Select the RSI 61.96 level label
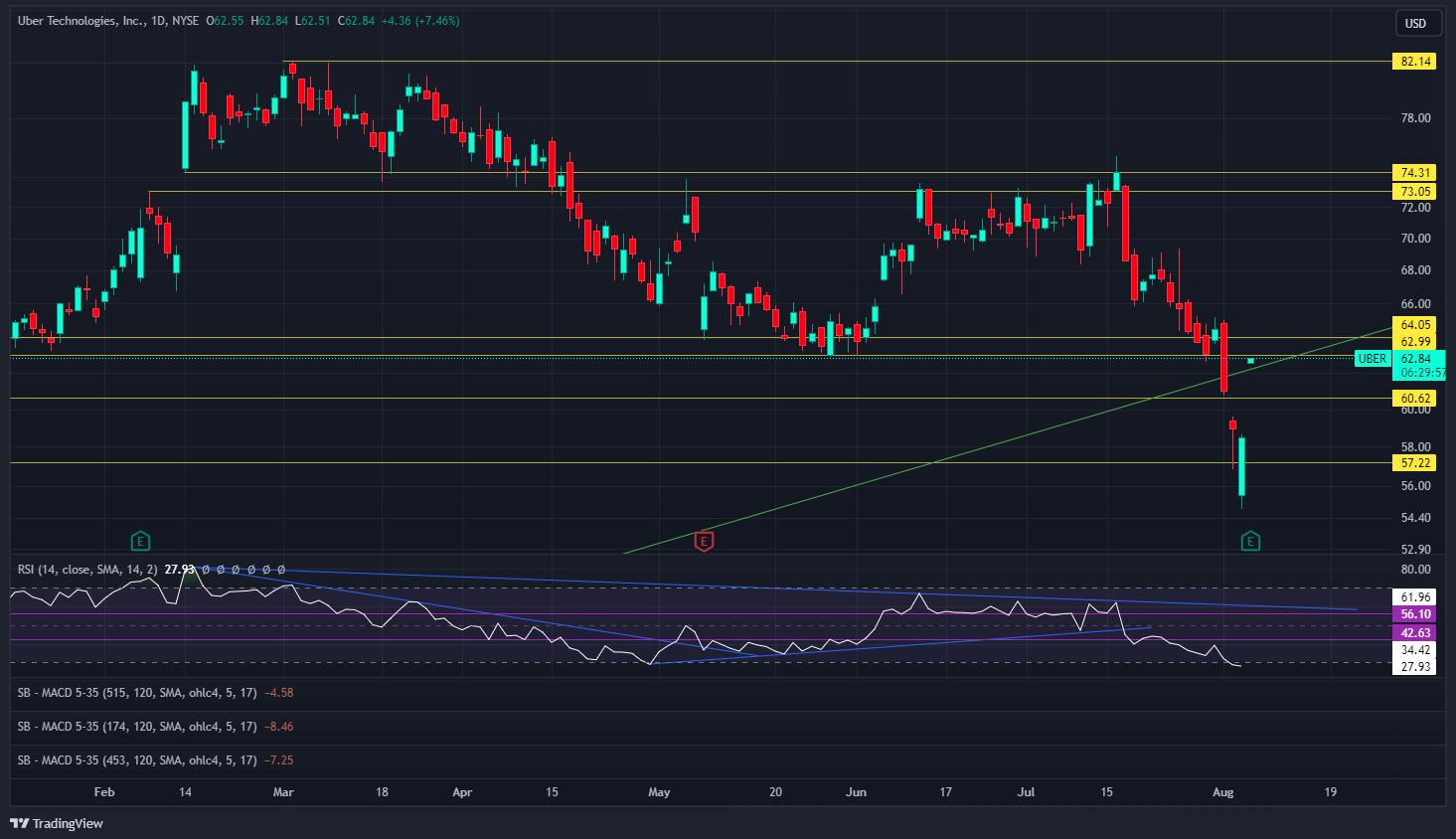This screenshot has width=1456, height=839. 1415,597
